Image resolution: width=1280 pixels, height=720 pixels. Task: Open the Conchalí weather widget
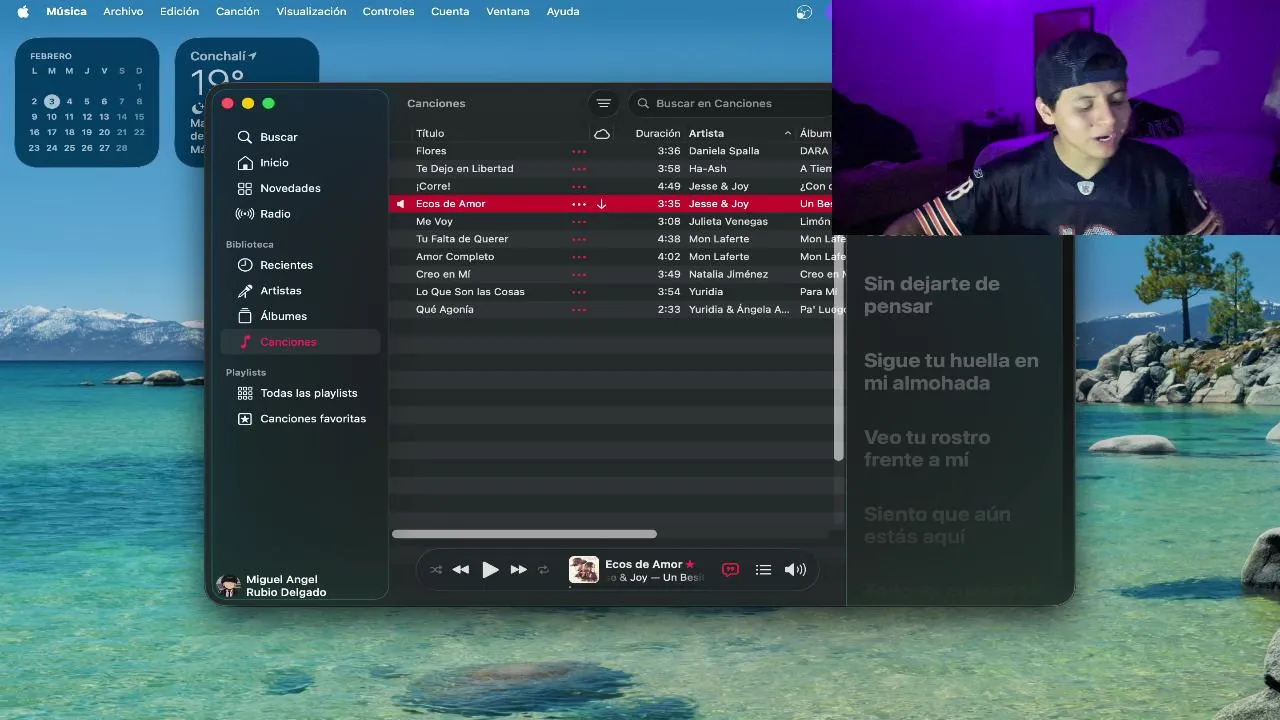[x=247, y=102]
